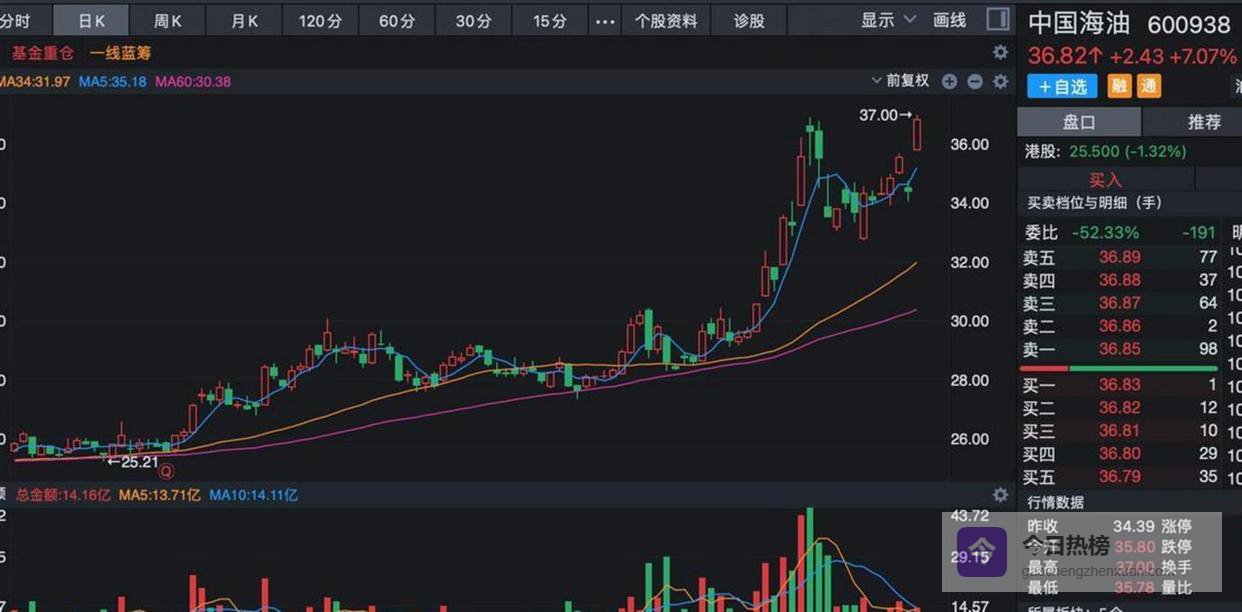Screen dimensions: 1242x612
Task: Switch to the 周K weekly chart tab
Action: coord(168,21)
